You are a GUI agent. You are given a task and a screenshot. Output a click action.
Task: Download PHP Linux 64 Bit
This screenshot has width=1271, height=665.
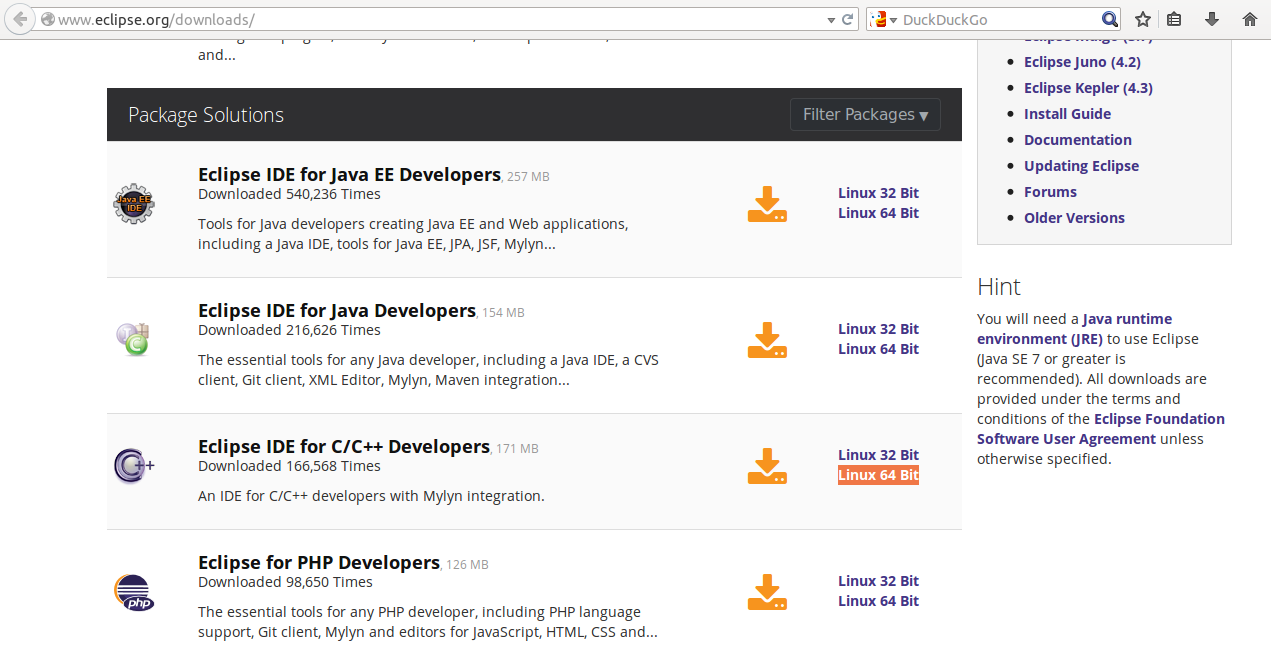[878, 601]
